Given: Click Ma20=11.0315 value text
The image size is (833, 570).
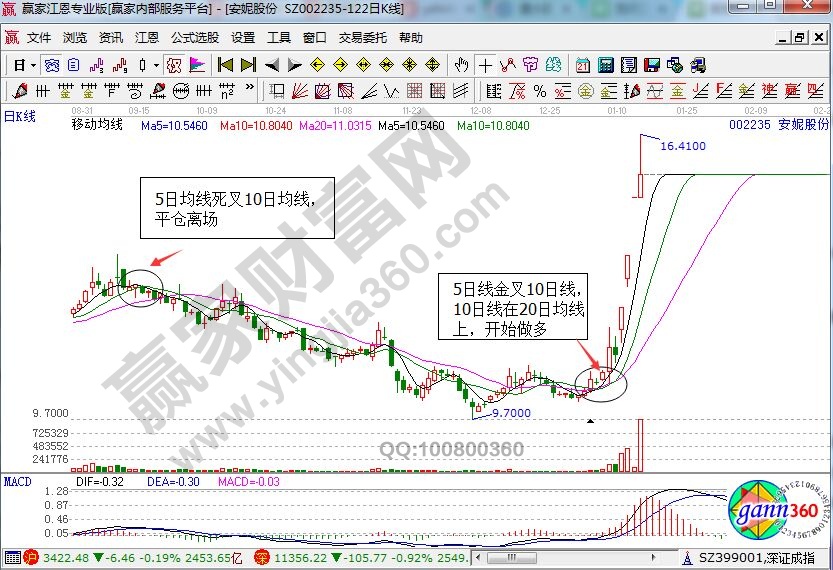Looking at the screenshot, I should click(x=335, y=126).
